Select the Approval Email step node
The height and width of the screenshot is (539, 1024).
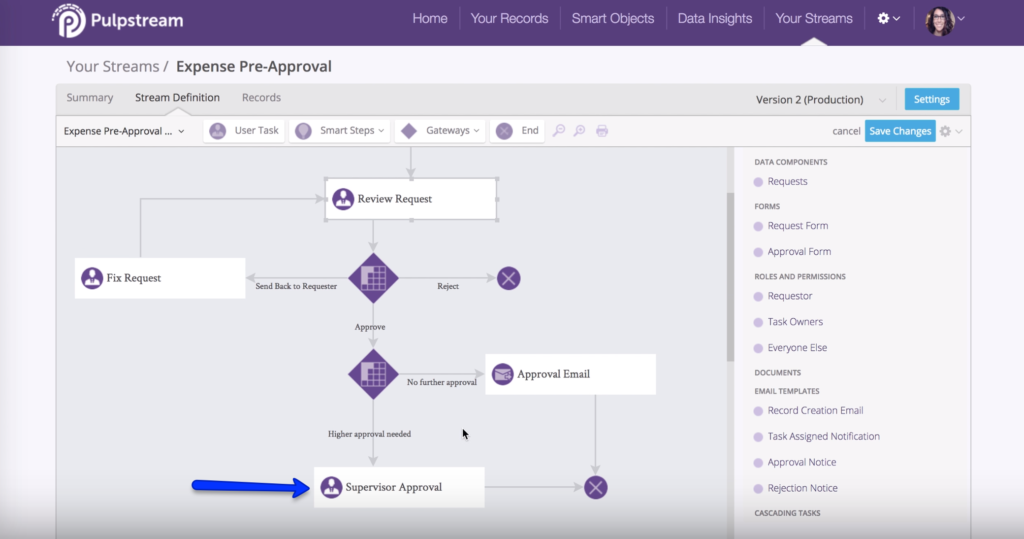[x=570, y=374]
